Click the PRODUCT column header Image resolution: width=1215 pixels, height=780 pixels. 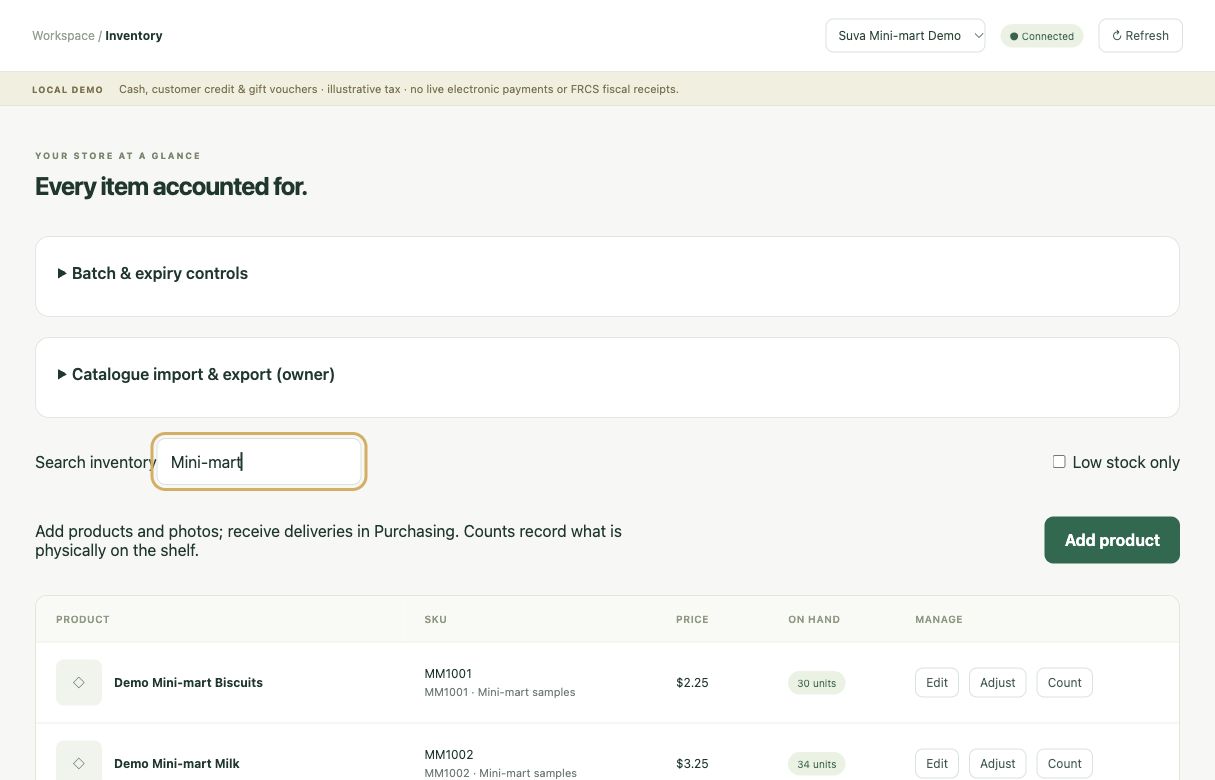tap(83, 620)
